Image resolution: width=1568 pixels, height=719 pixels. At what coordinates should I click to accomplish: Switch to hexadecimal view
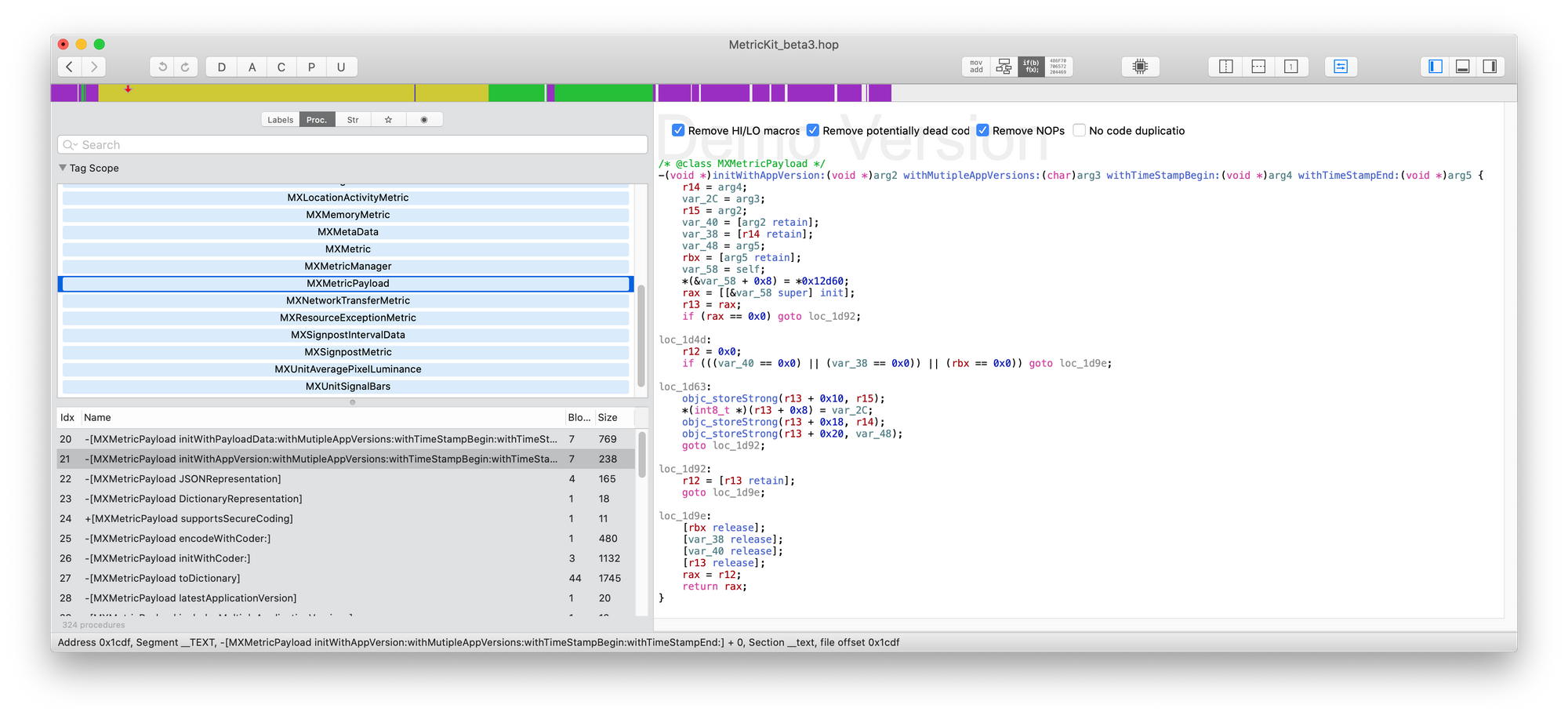1058,67
